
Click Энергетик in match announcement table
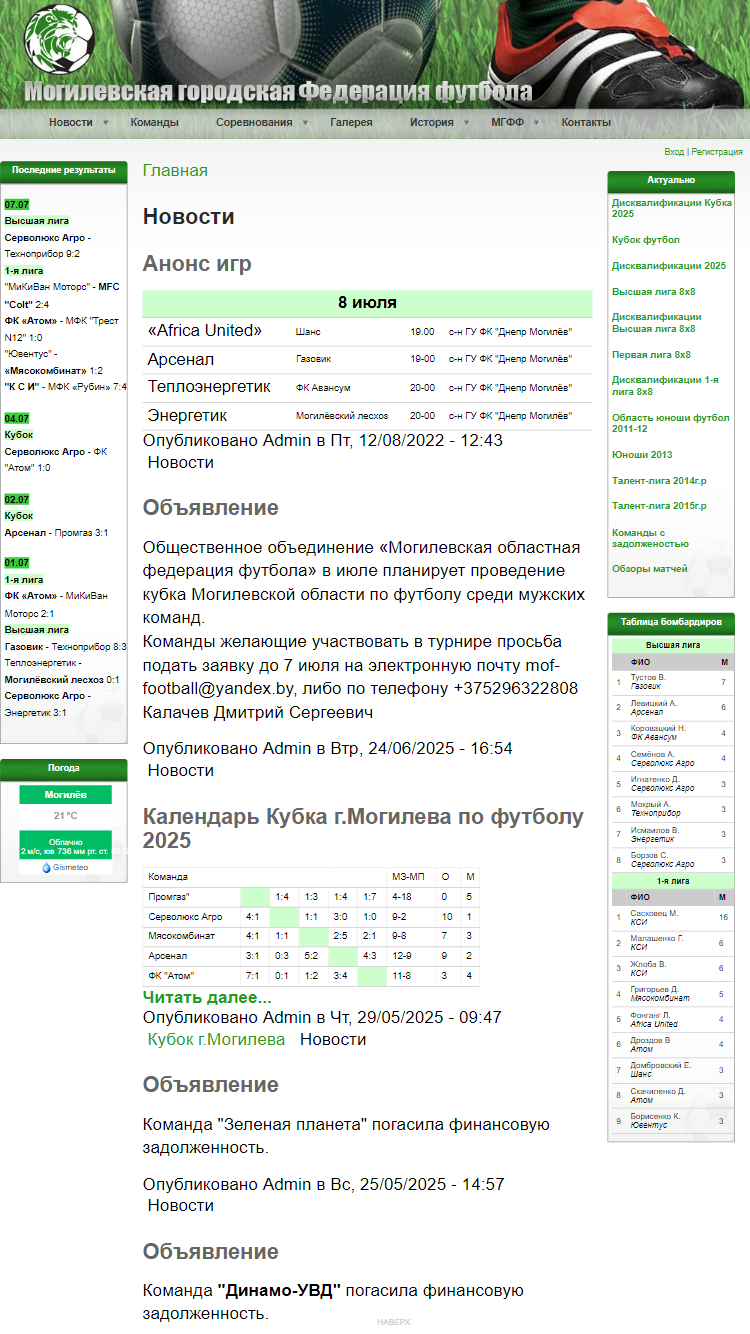coord(187,415)
